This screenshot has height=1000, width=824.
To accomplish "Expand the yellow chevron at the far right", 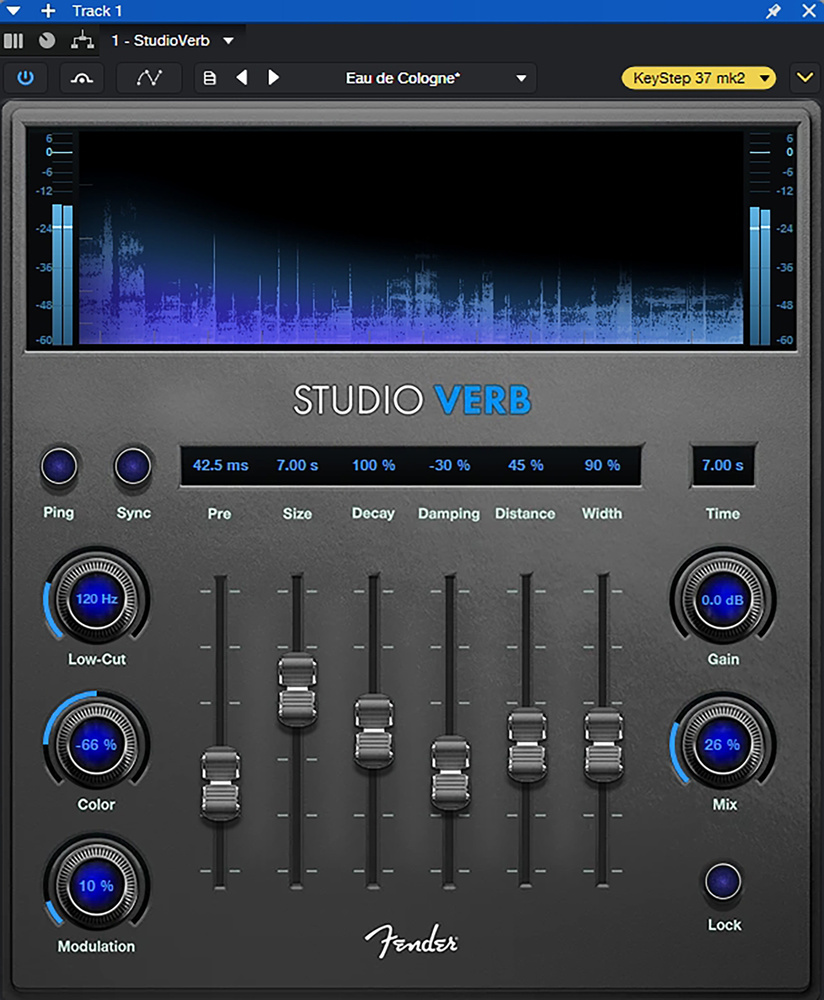I will pyautogui.click(x=804, y=78).
